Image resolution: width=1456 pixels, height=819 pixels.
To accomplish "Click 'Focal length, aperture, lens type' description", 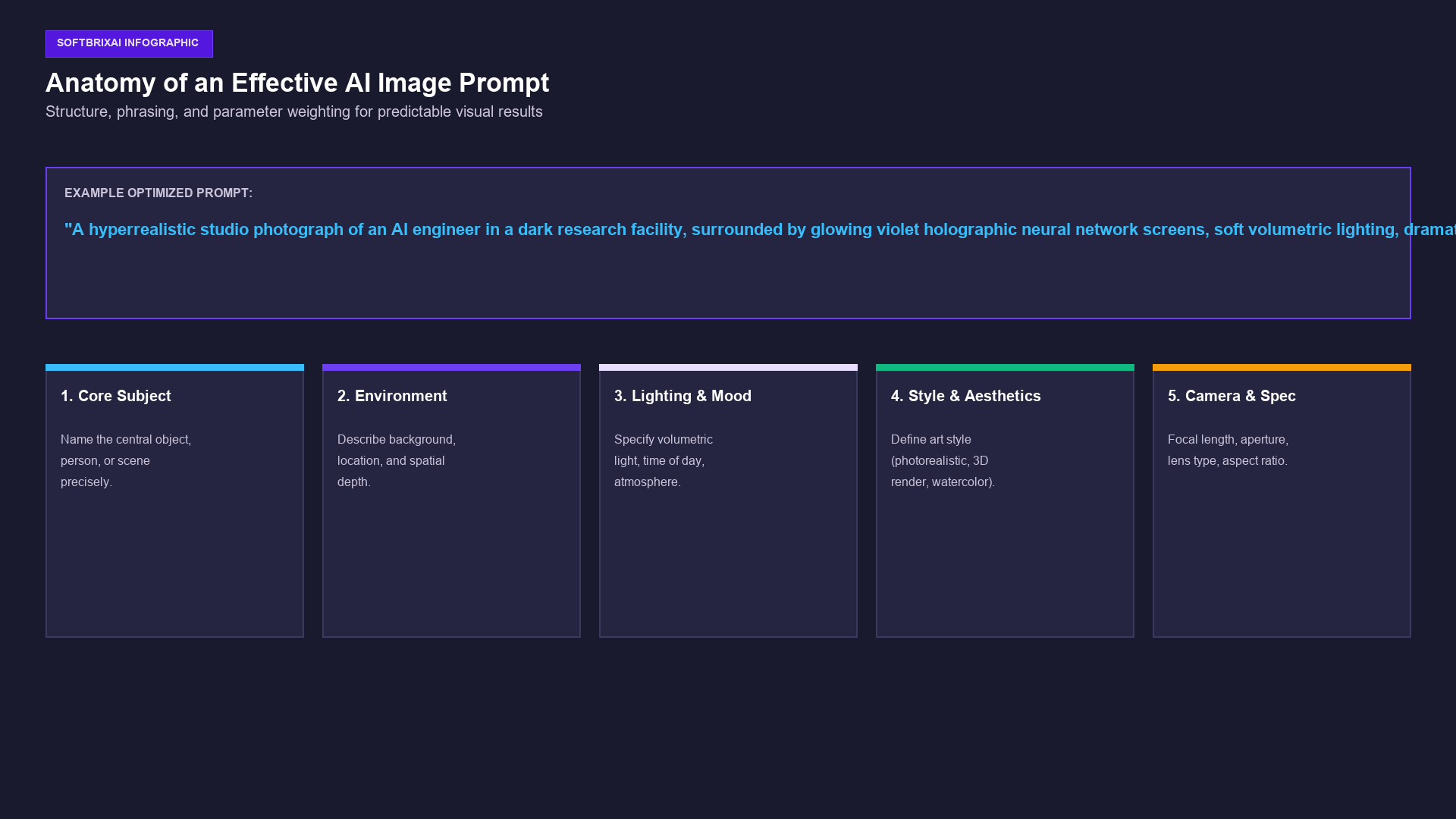I will [x=1228, y=450].
